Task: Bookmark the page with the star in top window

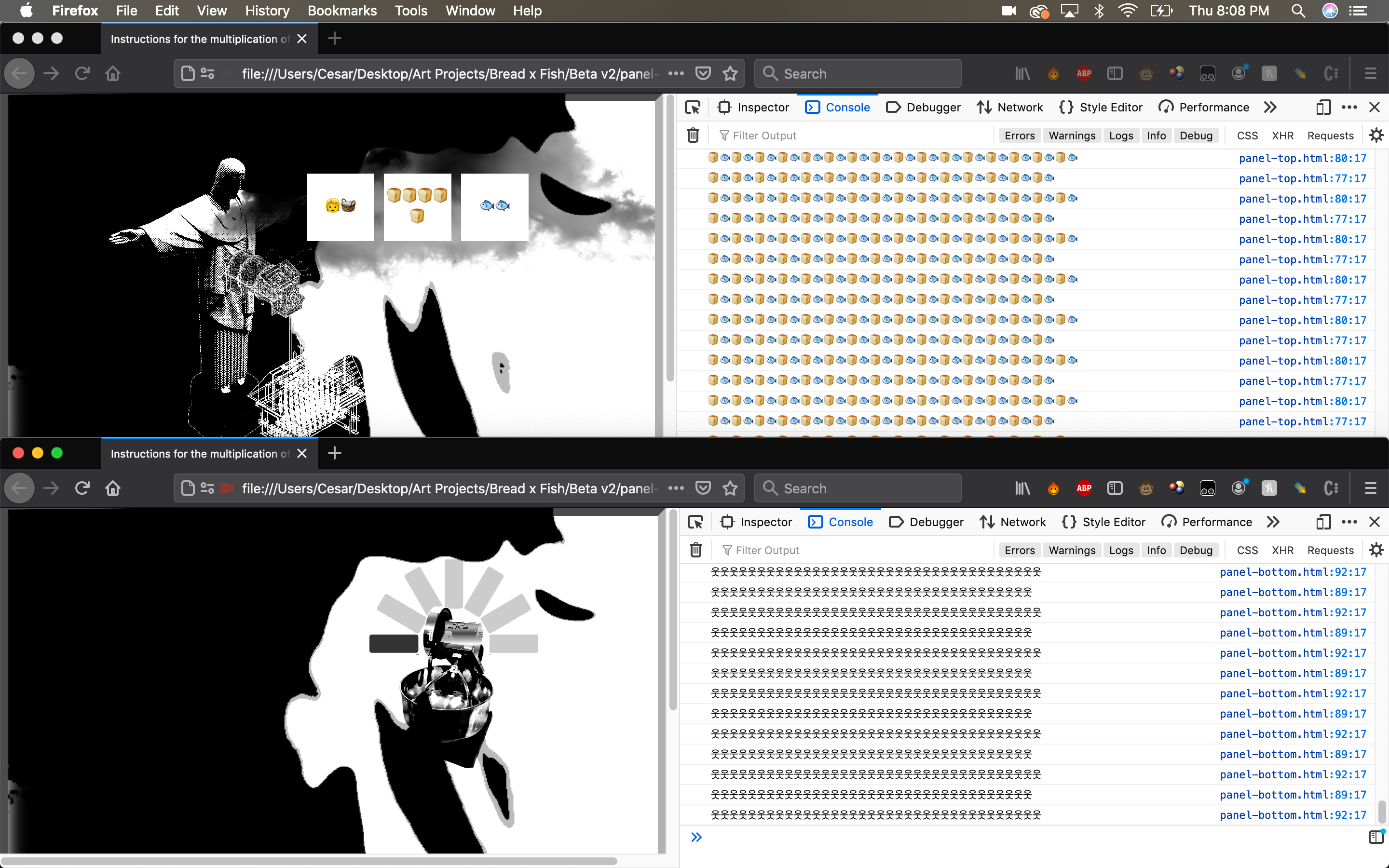Action: point(730,73)
